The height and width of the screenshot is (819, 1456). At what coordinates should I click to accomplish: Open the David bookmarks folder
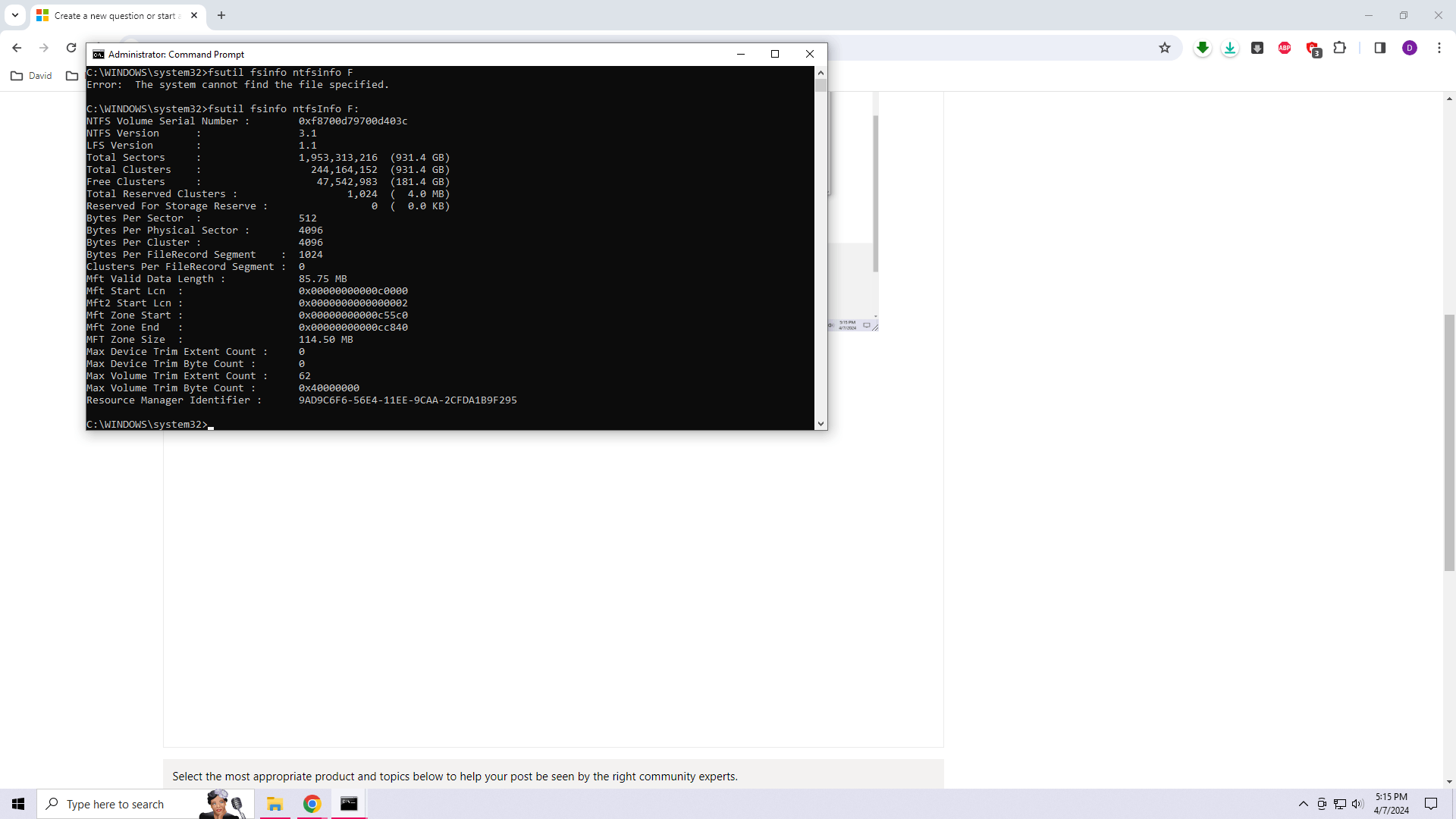click(x=32, y=76)
